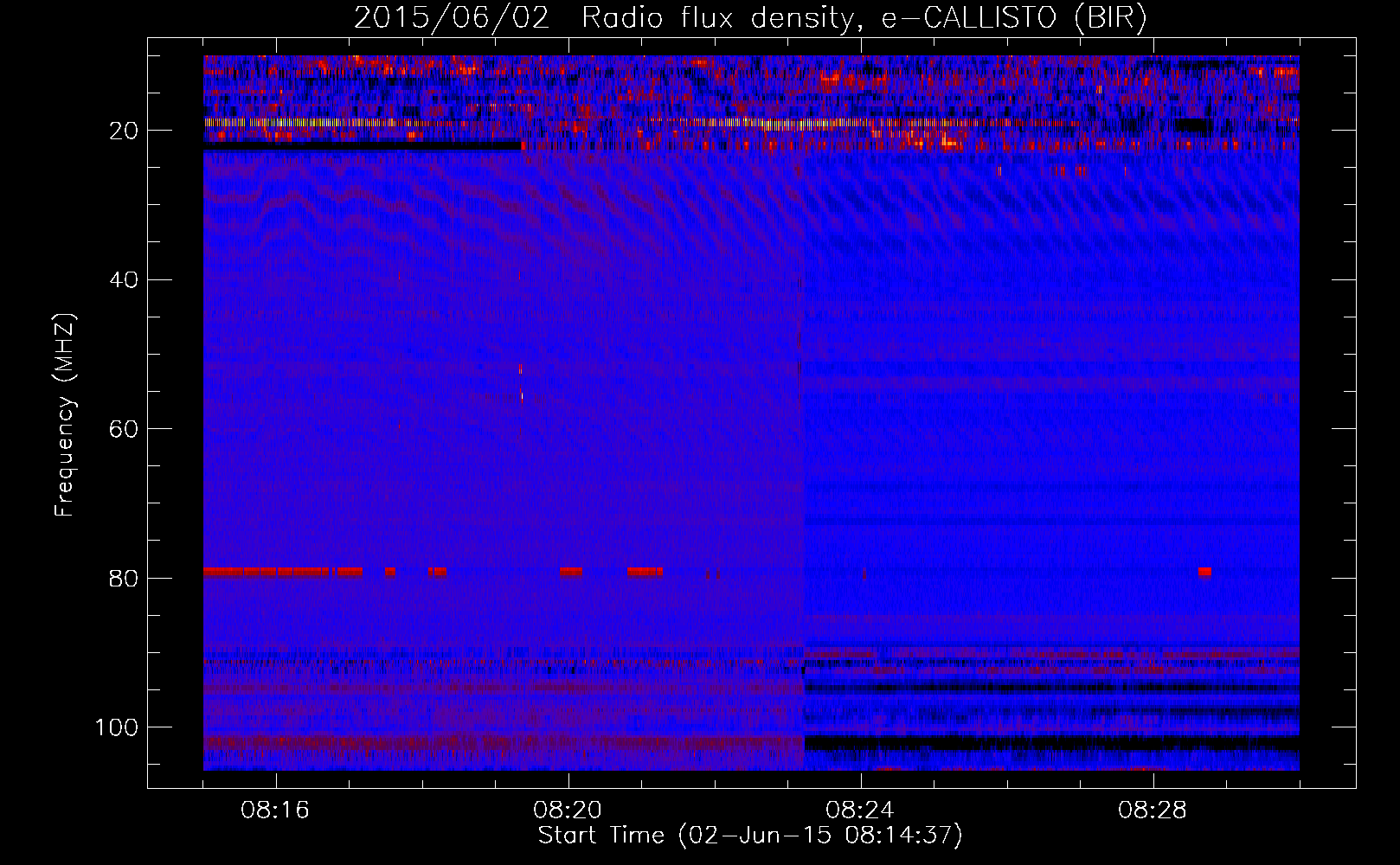Click the 08:28 time tick label

(1153, 811)
